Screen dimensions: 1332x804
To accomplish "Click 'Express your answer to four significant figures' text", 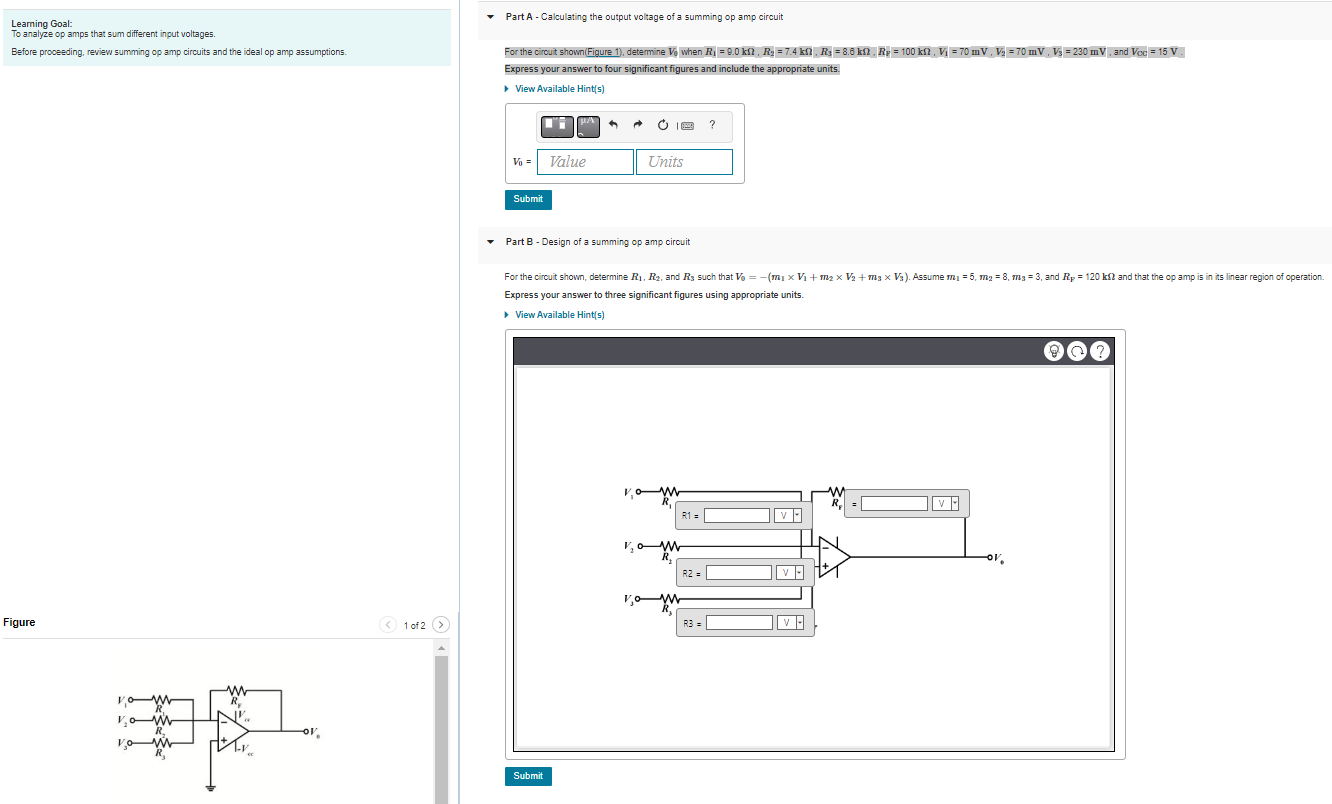I will (672, 69).
